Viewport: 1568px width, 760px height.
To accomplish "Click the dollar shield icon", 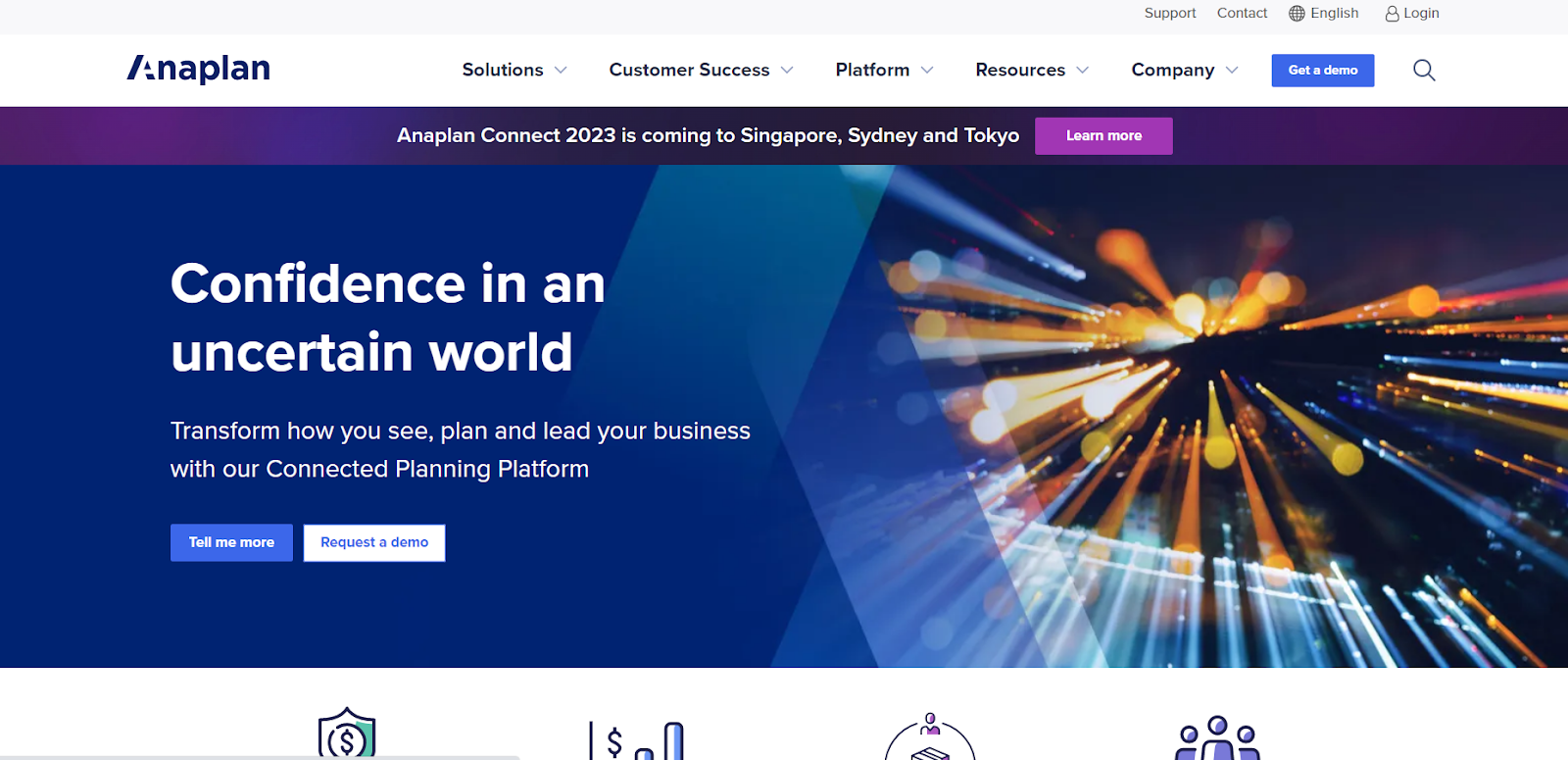I will pos(347,733).
